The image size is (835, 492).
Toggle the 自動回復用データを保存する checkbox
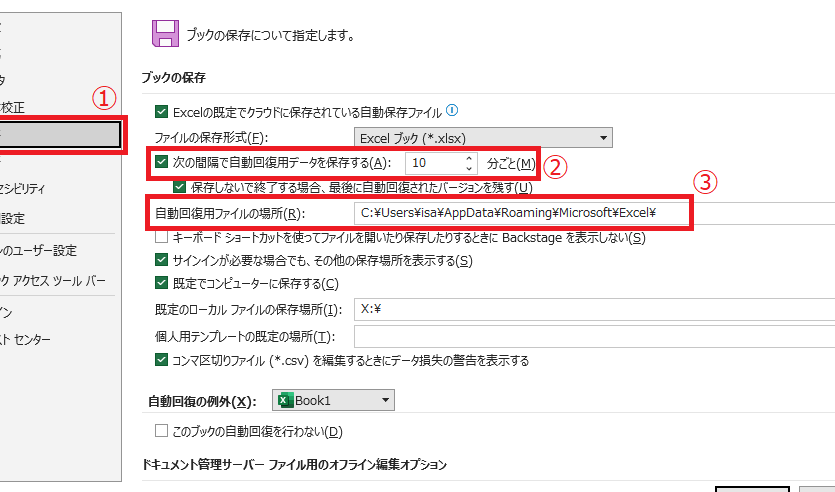click(161, 162)
